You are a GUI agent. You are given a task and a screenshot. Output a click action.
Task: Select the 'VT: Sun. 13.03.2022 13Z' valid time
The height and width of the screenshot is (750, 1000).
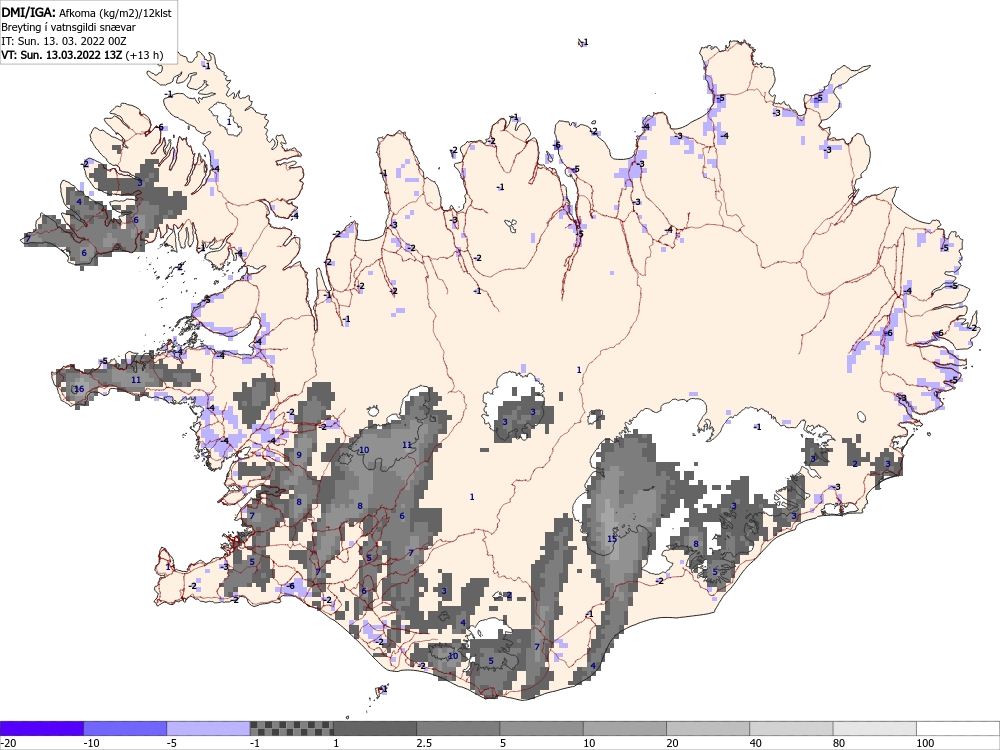[x=61, y=55]
